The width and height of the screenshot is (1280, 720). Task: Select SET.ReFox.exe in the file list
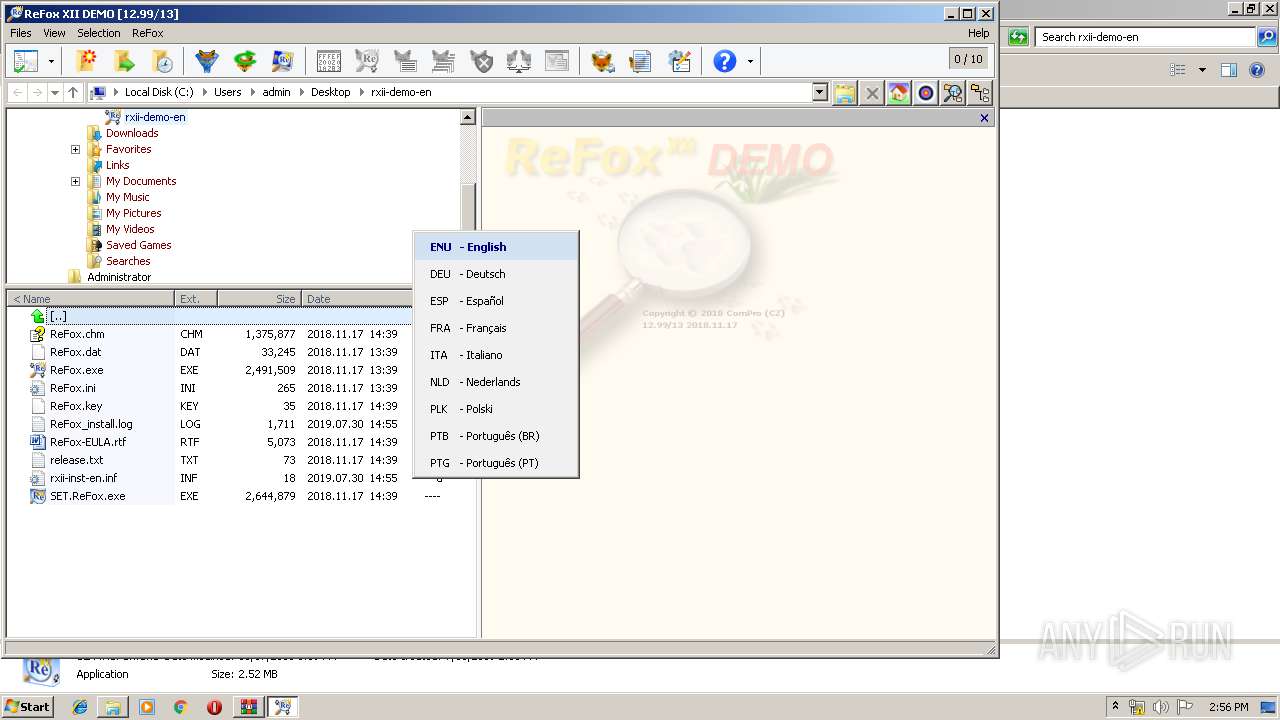(x=88, y=496)
